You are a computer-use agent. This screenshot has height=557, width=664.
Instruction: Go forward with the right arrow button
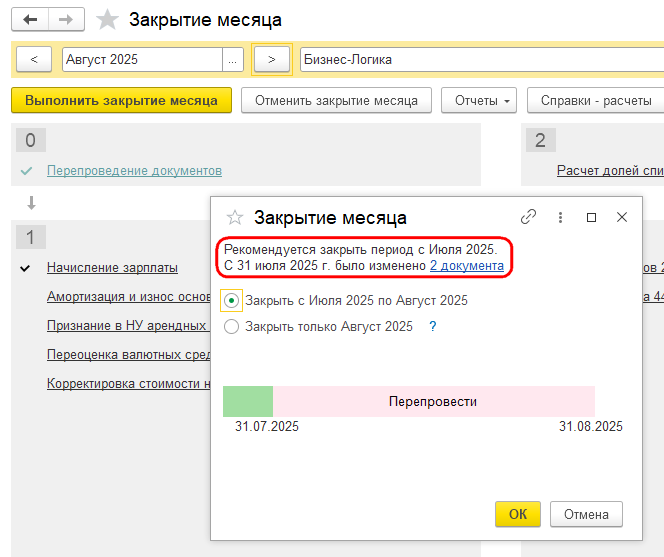(66, 19)
